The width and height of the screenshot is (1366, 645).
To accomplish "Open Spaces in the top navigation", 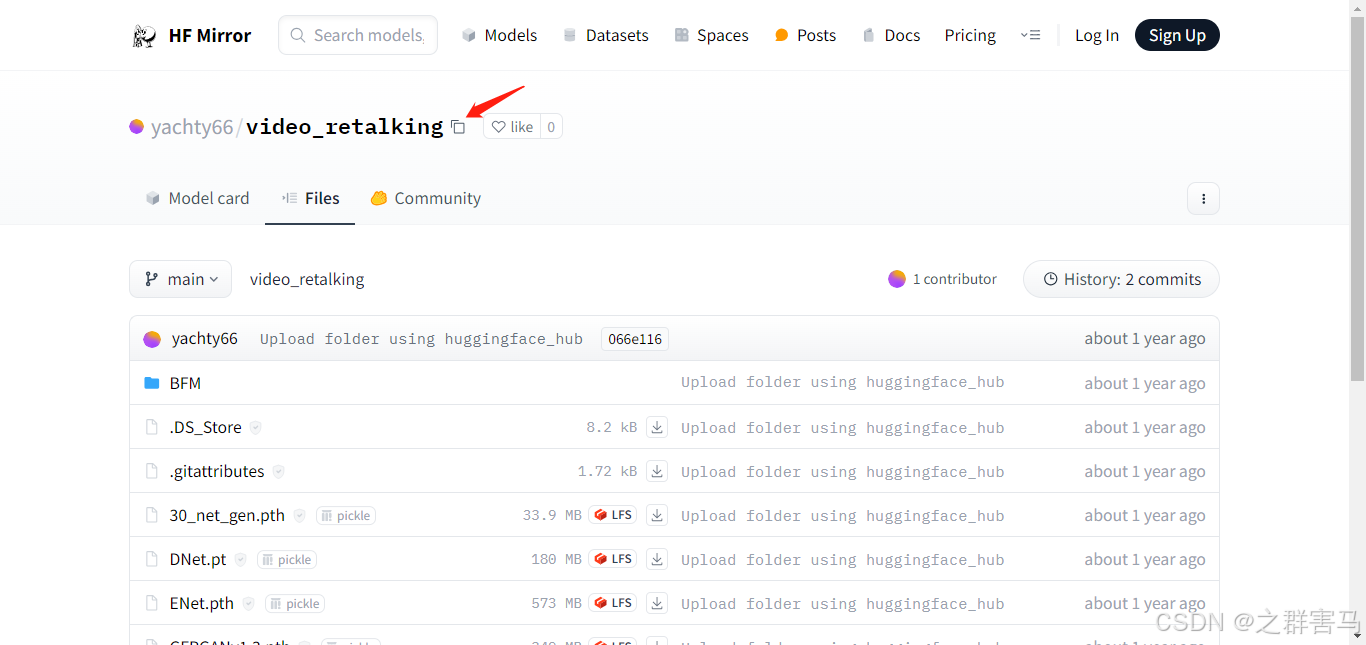I will pyautogui.click(x=711, y=35).
